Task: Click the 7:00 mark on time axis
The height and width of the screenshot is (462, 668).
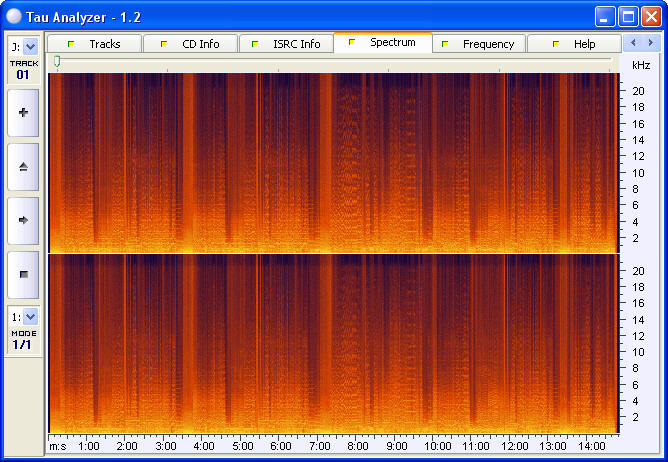Action: coord(319,446)
